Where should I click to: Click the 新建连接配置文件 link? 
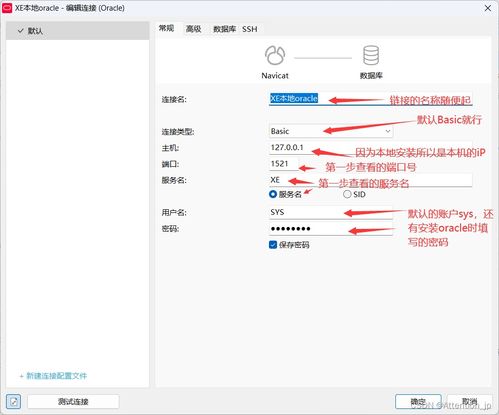53,376
